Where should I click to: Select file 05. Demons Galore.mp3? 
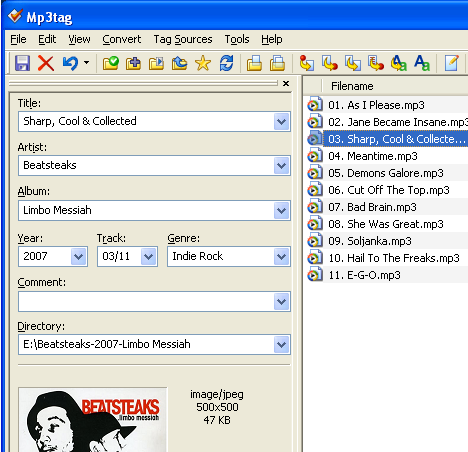[386, 173]
